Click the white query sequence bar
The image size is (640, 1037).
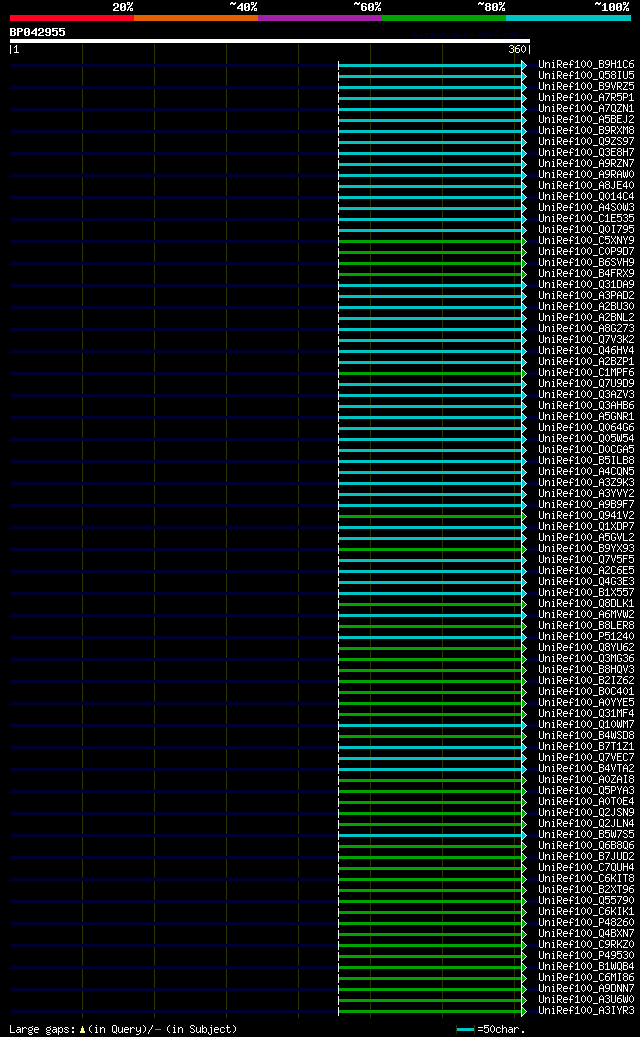tap(270, 41)
